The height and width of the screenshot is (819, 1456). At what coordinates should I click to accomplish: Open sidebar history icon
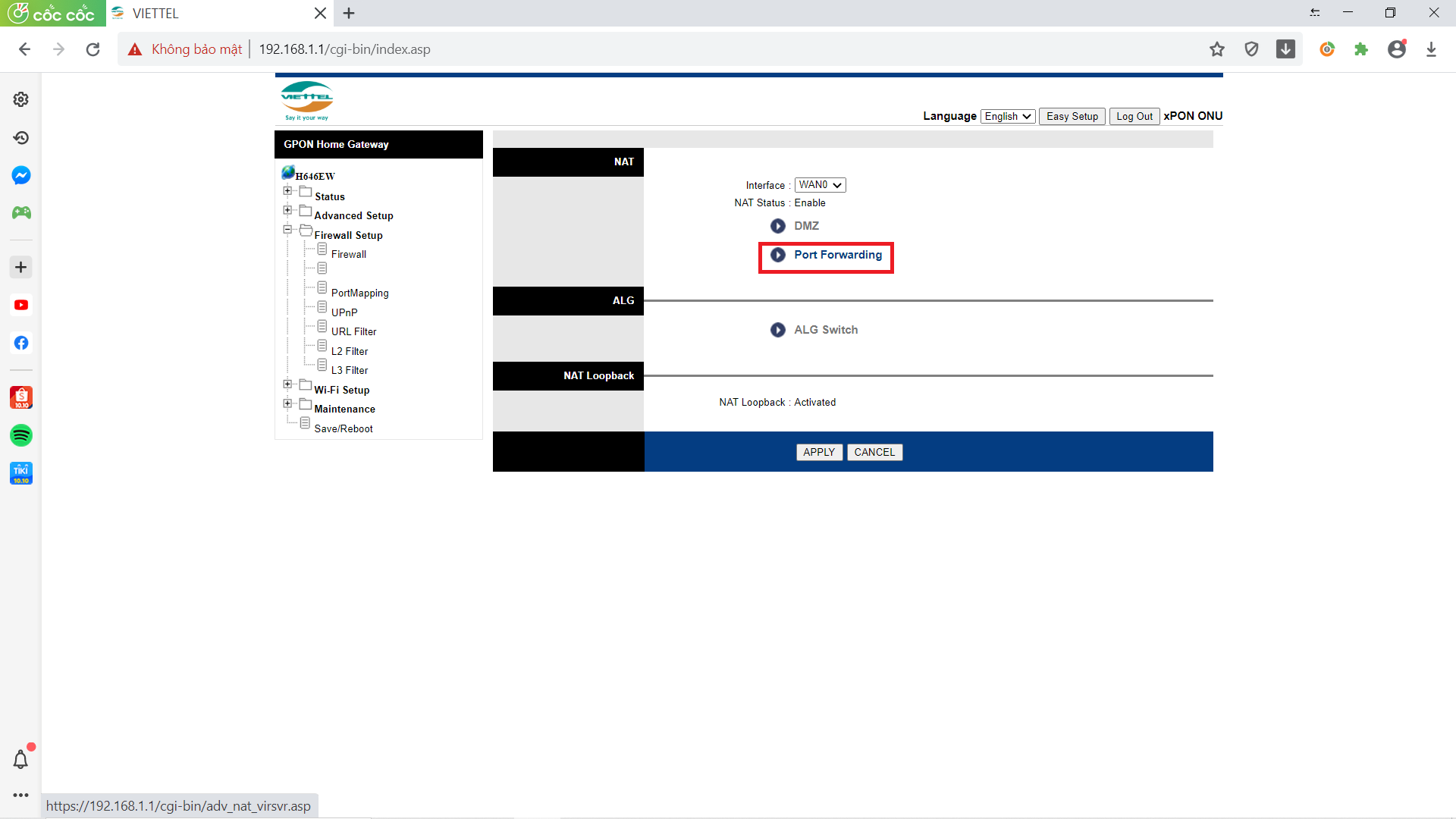pyautogui.click(x=21, y=137)
